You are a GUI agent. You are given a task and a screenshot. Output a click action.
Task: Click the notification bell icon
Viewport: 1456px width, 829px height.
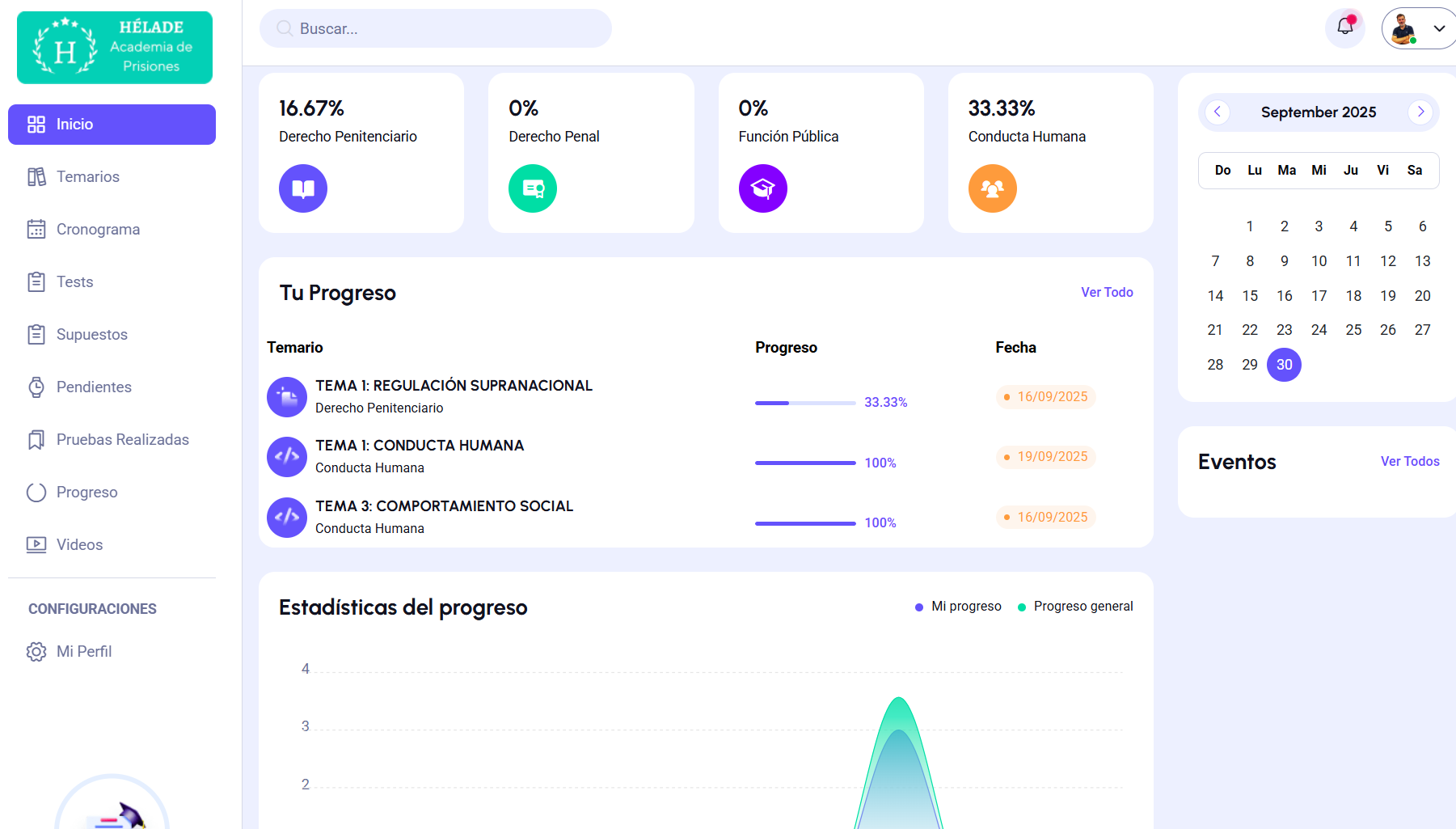pyautogui.click(x=1344, y=27)
